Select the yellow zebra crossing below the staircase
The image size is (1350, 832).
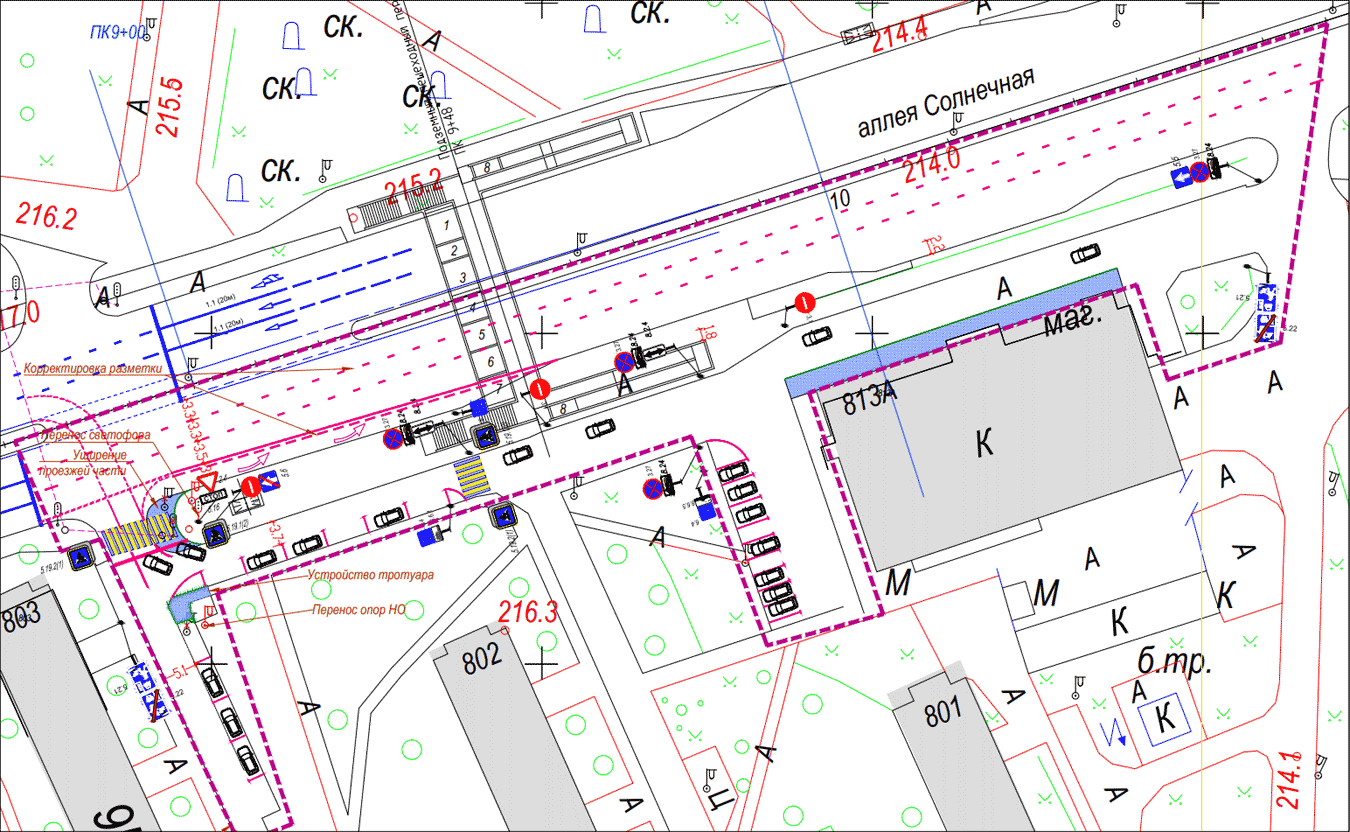tap(469, 477)
